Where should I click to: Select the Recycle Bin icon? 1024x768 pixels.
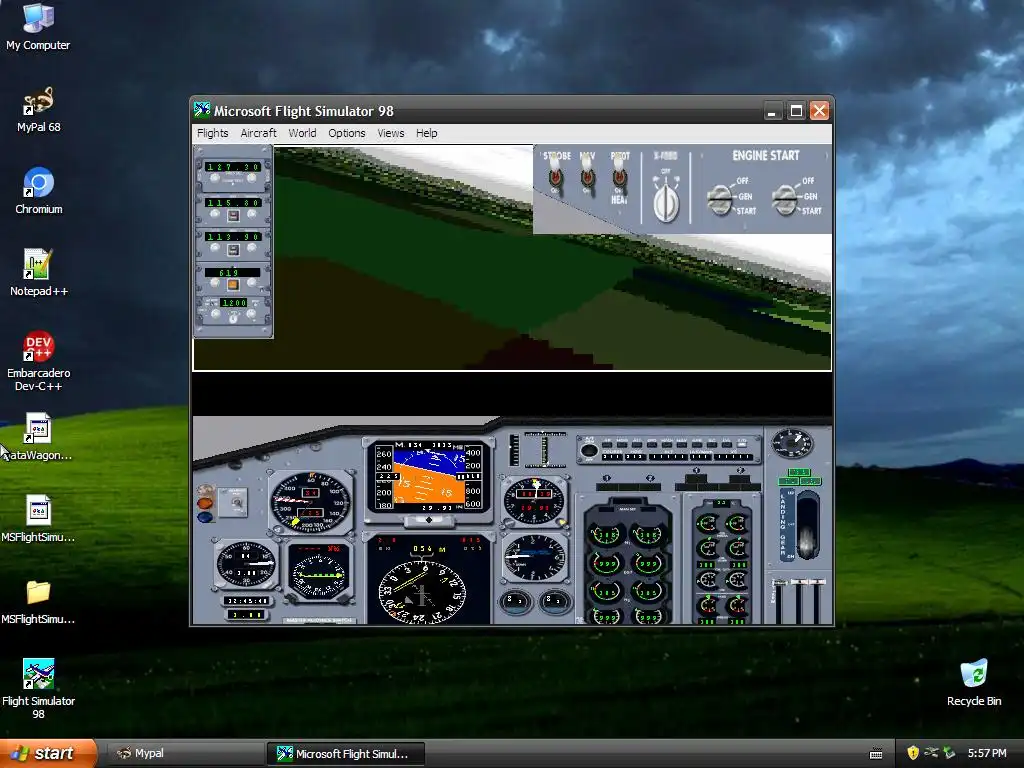point(974,683)
